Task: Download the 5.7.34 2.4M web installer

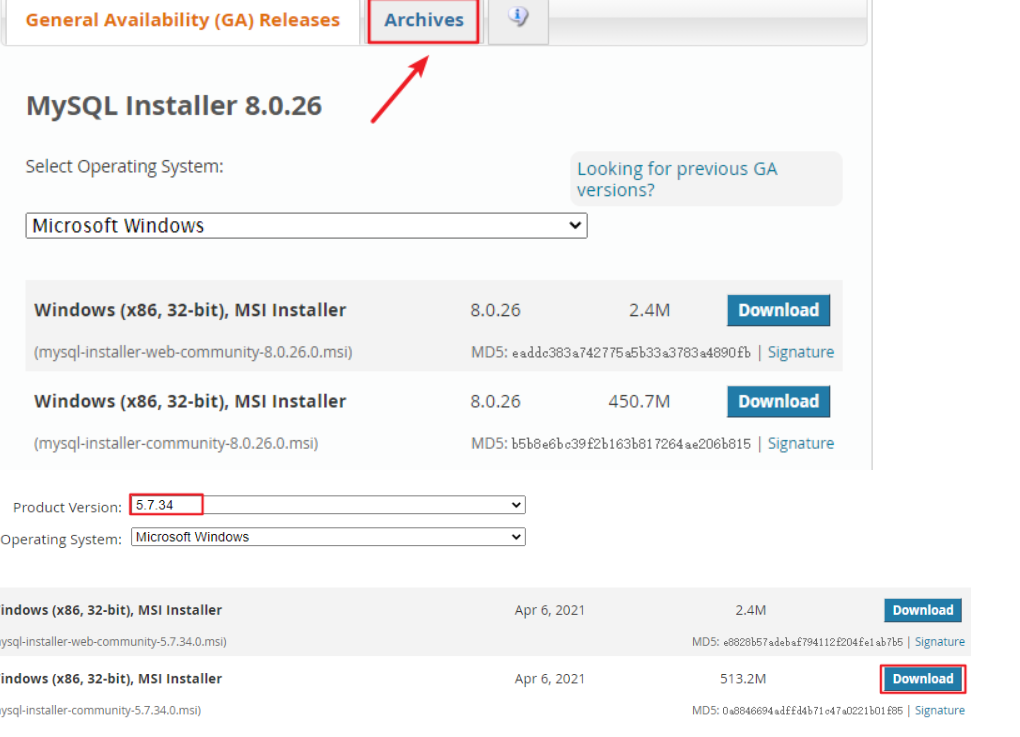Action: [x=922, y=610]
